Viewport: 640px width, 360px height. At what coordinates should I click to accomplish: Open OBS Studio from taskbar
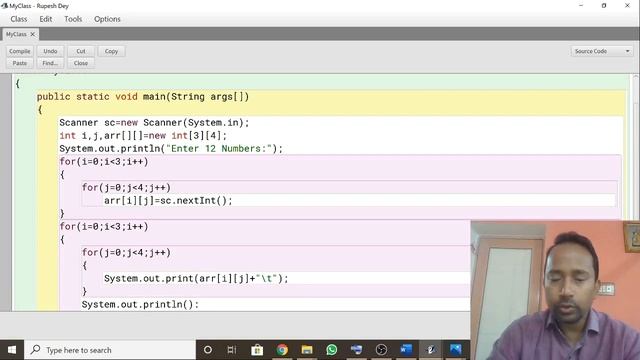click(x=381, y=350)
